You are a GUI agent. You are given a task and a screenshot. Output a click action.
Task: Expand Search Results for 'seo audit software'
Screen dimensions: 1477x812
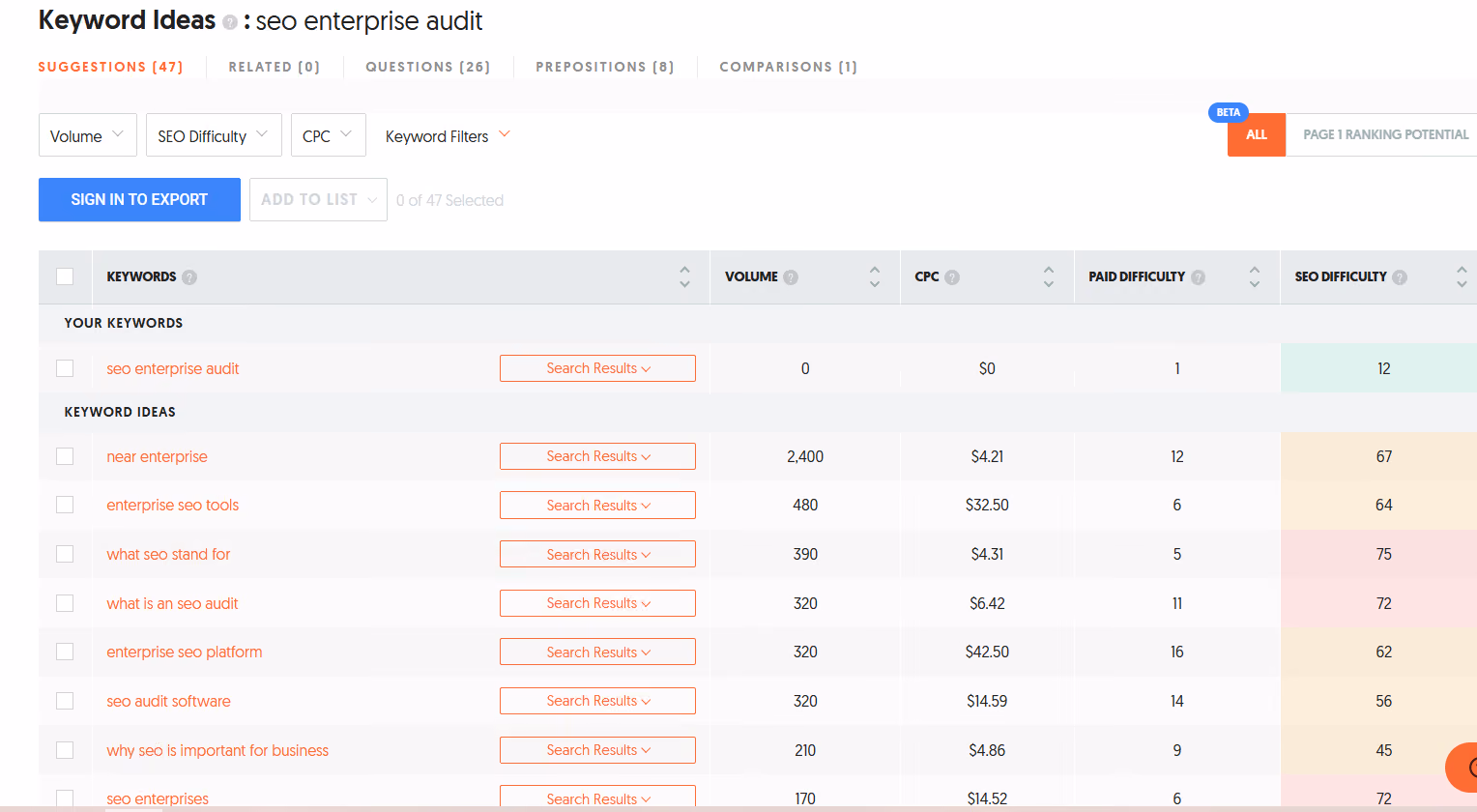(x=597, y=701)
